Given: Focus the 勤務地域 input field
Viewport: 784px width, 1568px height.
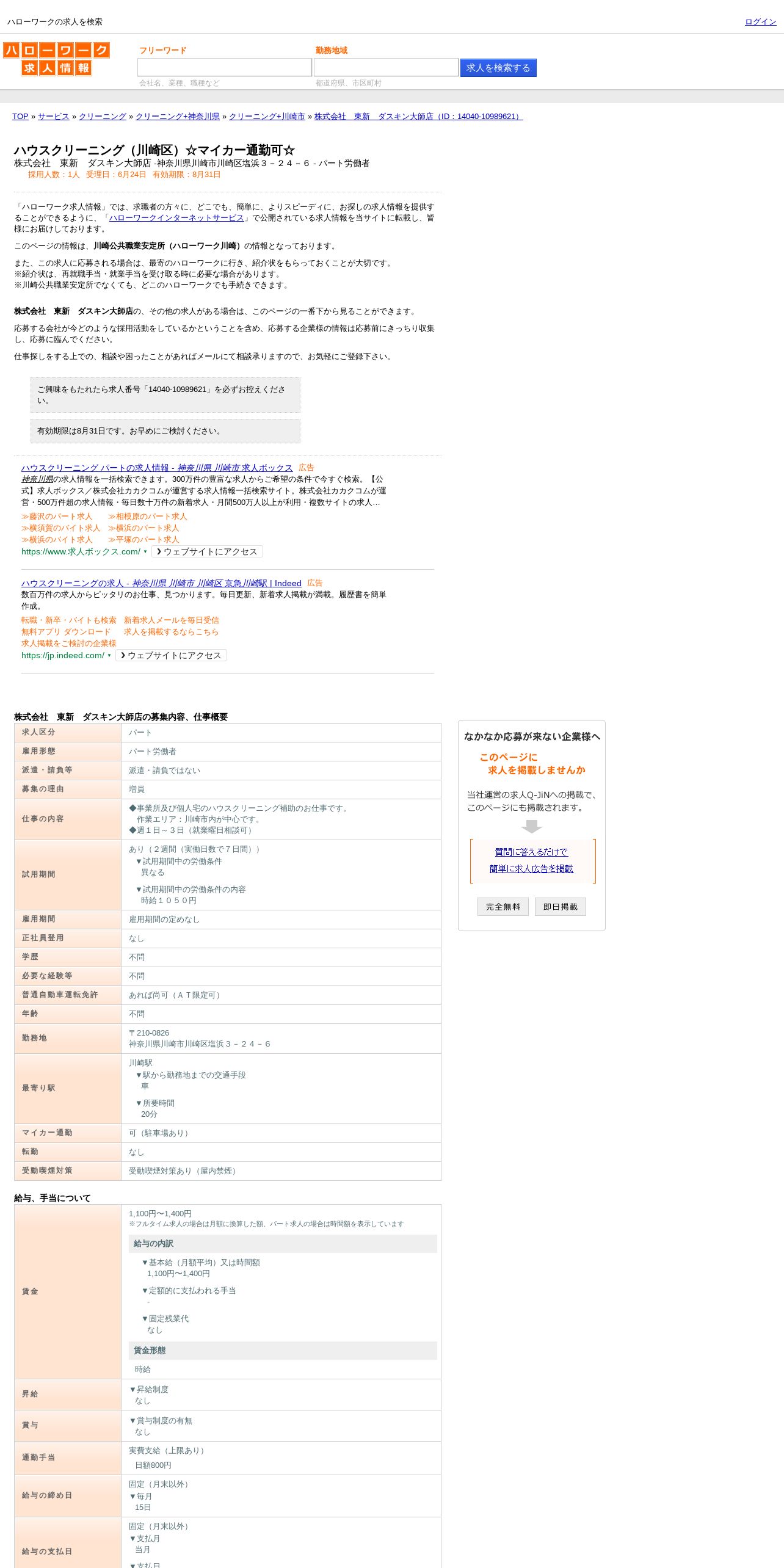Looking at the screenshot, I should [386, 67].
